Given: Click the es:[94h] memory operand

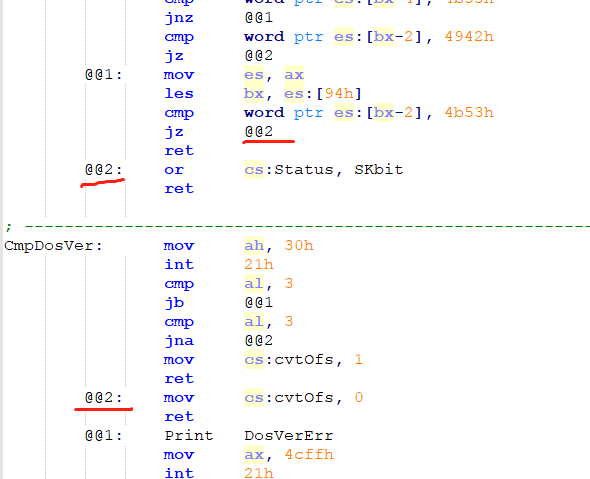Looking at the screenshot, I should tap(323, 94).
